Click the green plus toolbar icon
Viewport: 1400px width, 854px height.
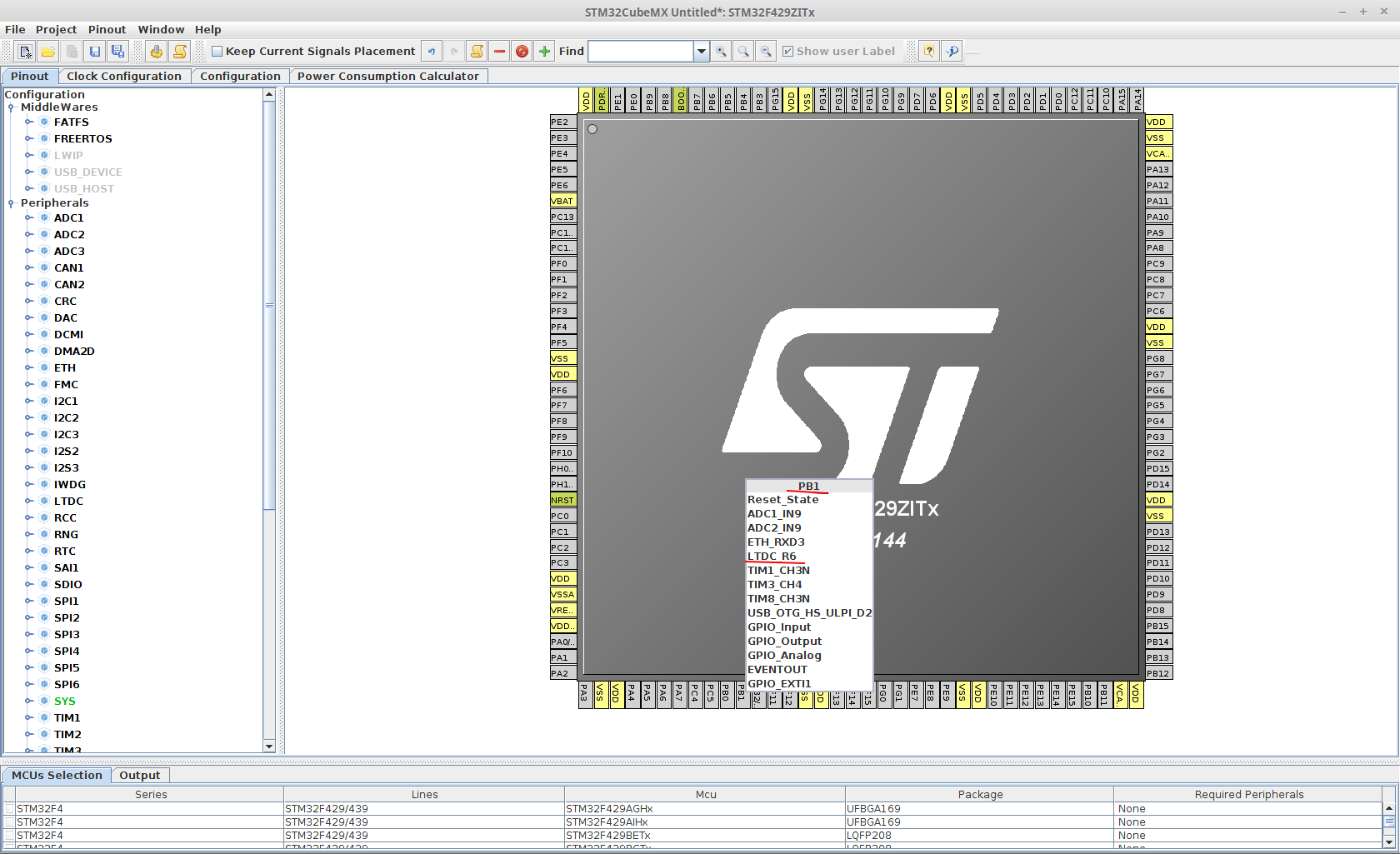[x=544, y=52]
